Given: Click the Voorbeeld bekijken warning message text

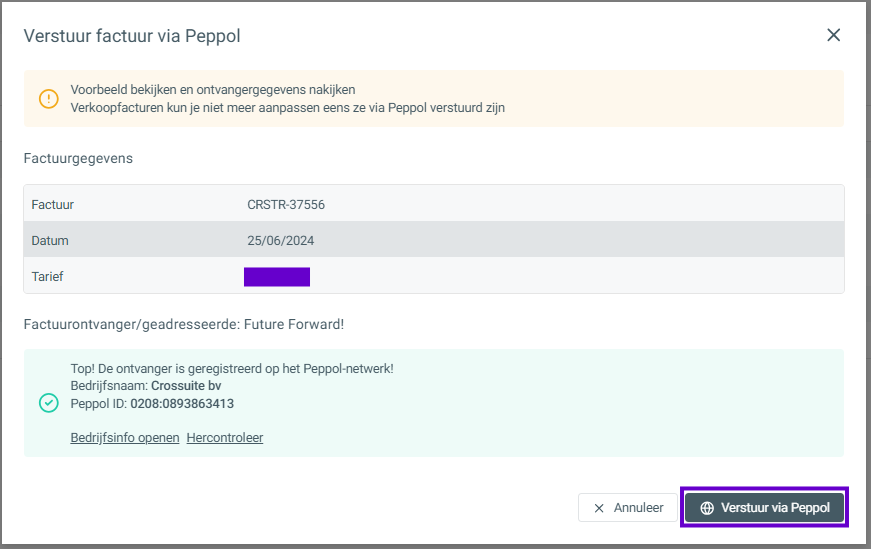Looking at the screenshot, I should pos(212,90).
